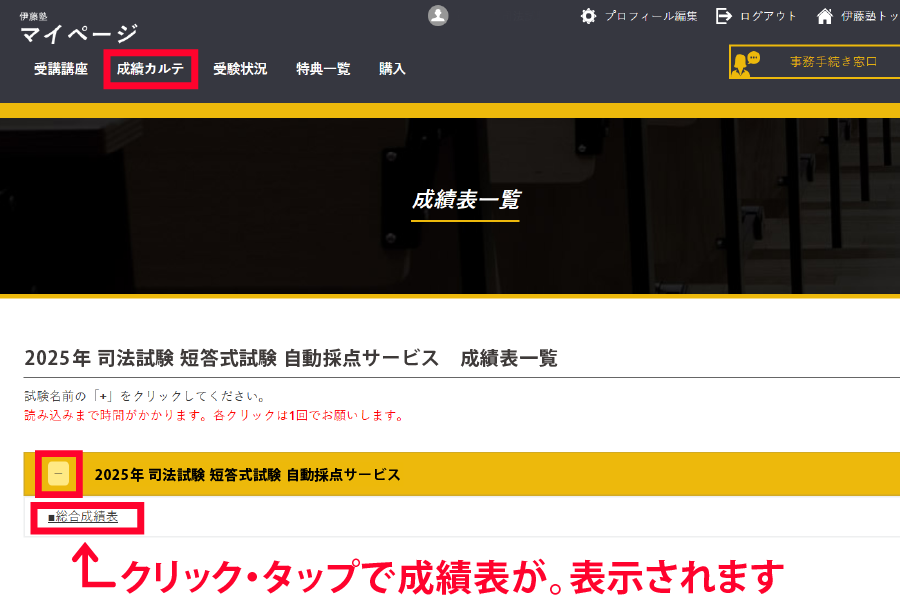
Task: Click the マイページ logo title
Action: pyautogui.click(x=79, y=34)
